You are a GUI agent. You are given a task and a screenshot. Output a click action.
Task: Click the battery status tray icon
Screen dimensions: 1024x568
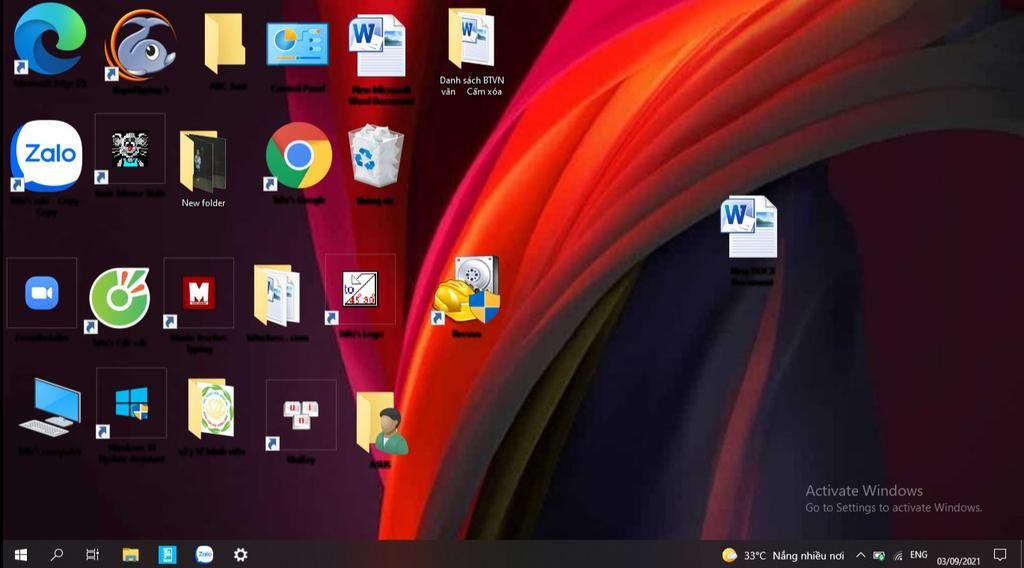coord(879,556)
